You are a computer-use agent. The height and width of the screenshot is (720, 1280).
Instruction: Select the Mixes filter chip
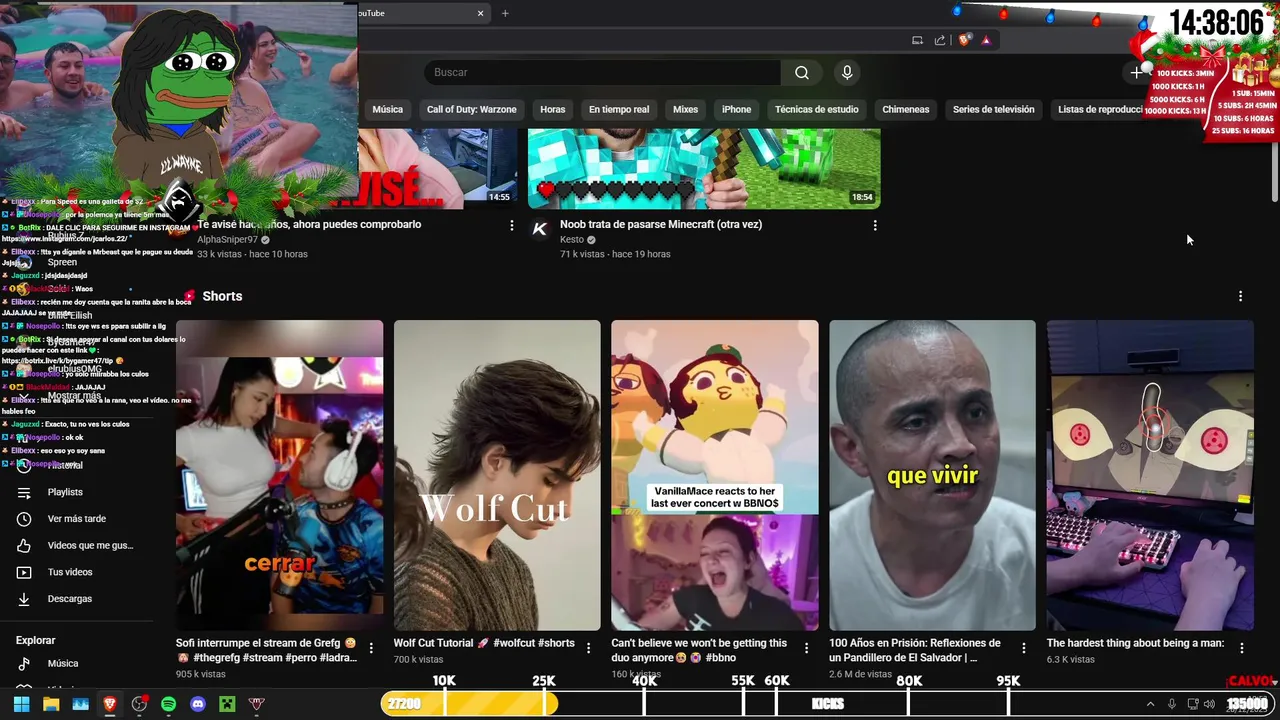click(686, 109)
